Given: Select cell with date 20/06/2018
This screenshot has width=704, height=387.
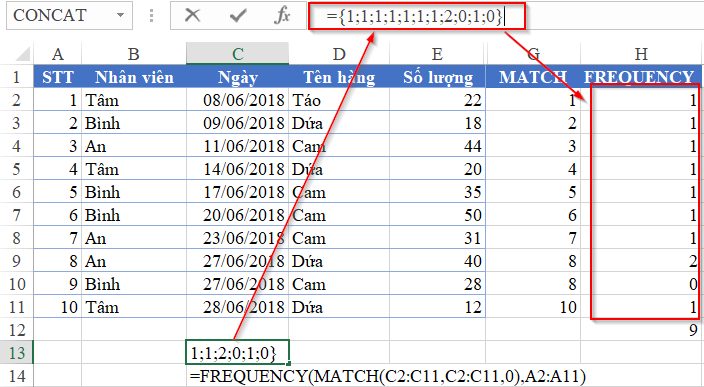Looking at the screenshot, I should point(238,215).
